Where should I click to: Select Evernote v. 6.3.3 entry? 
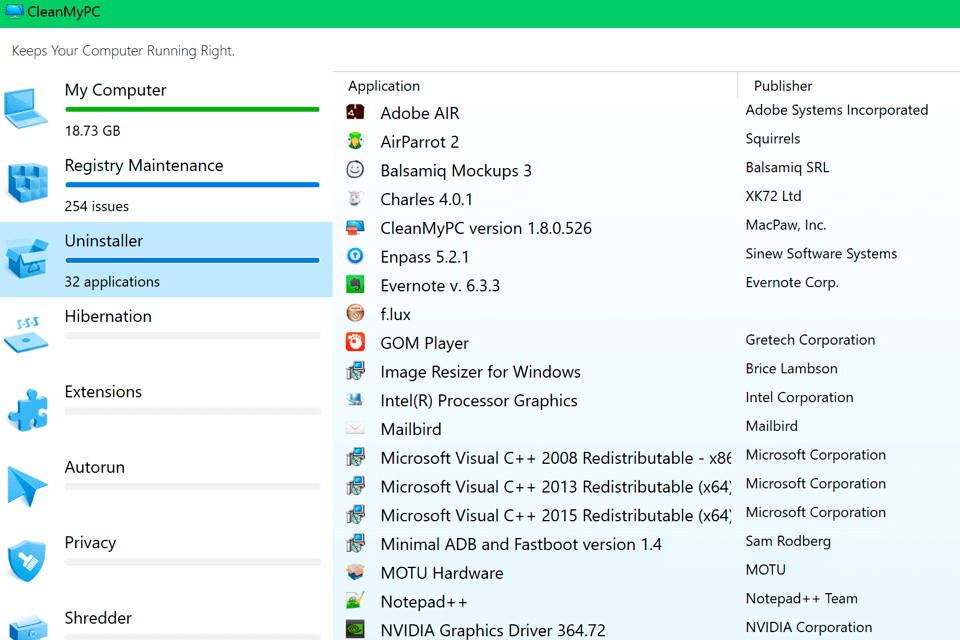[x=440, y=286]
